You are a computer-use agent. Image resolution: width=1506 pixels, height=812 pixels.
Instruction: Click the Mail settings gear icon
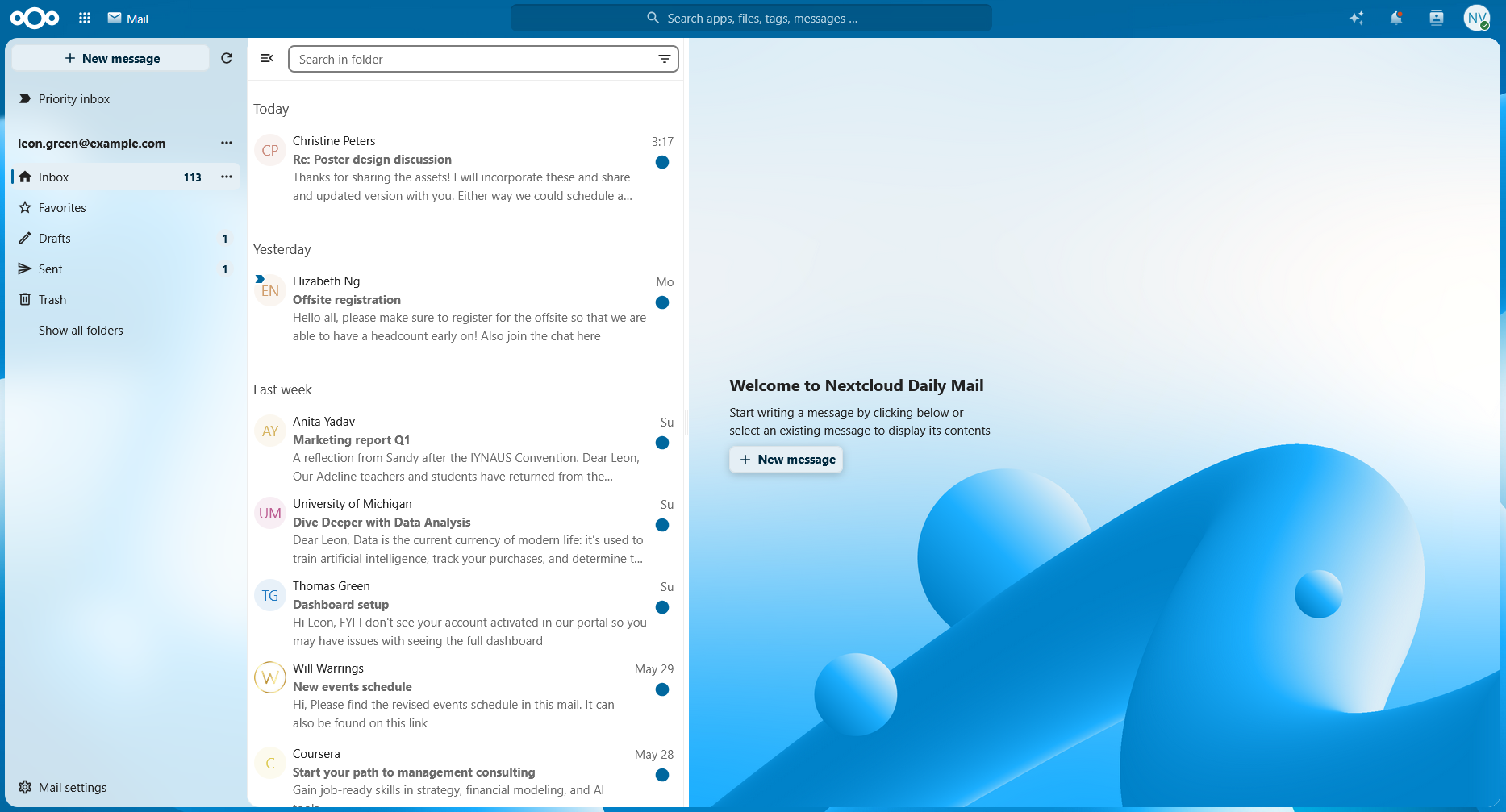tap(25, 787)
